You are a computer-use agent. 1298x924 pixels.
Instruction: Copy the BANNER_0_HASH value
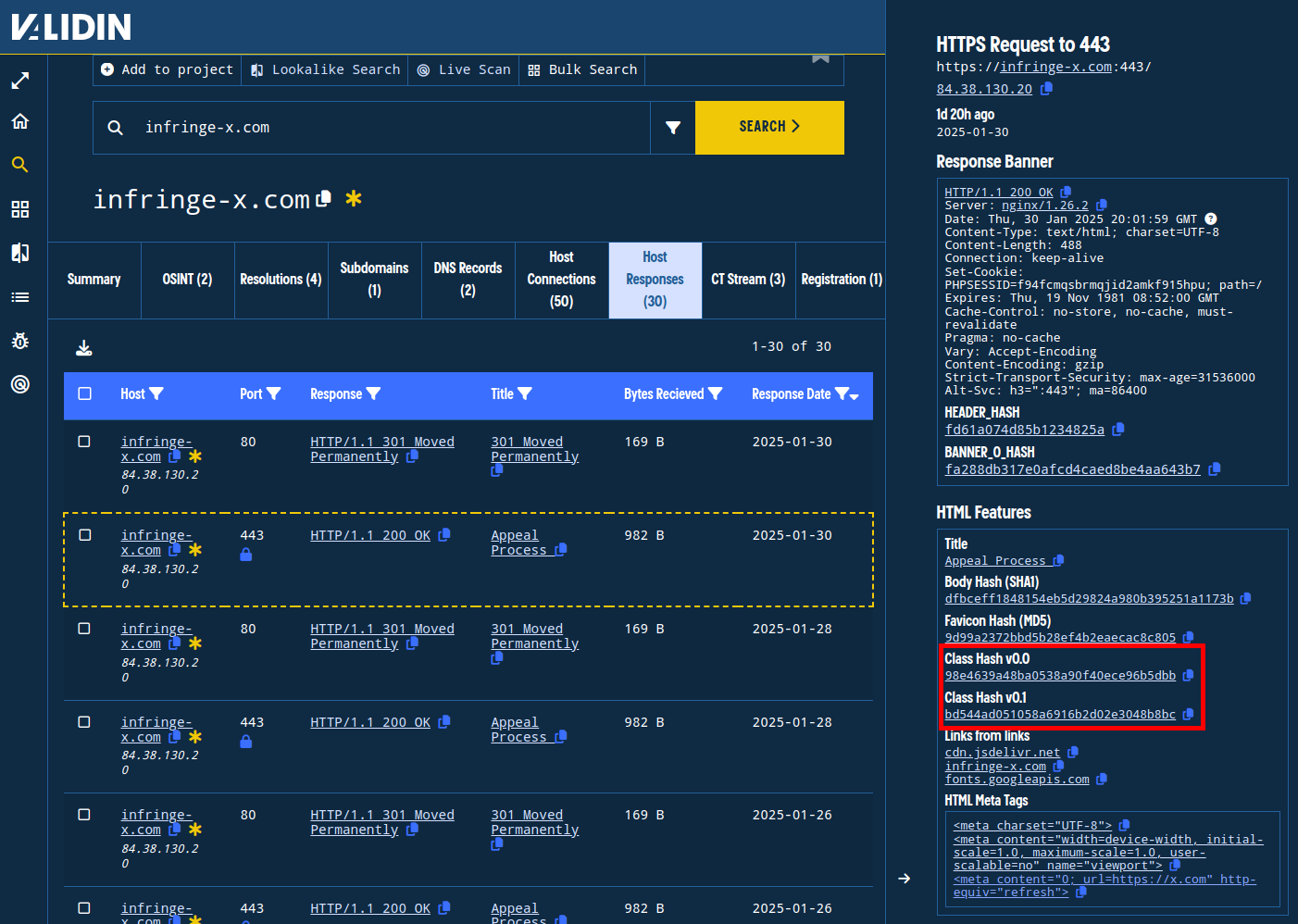coord(1214,468)
